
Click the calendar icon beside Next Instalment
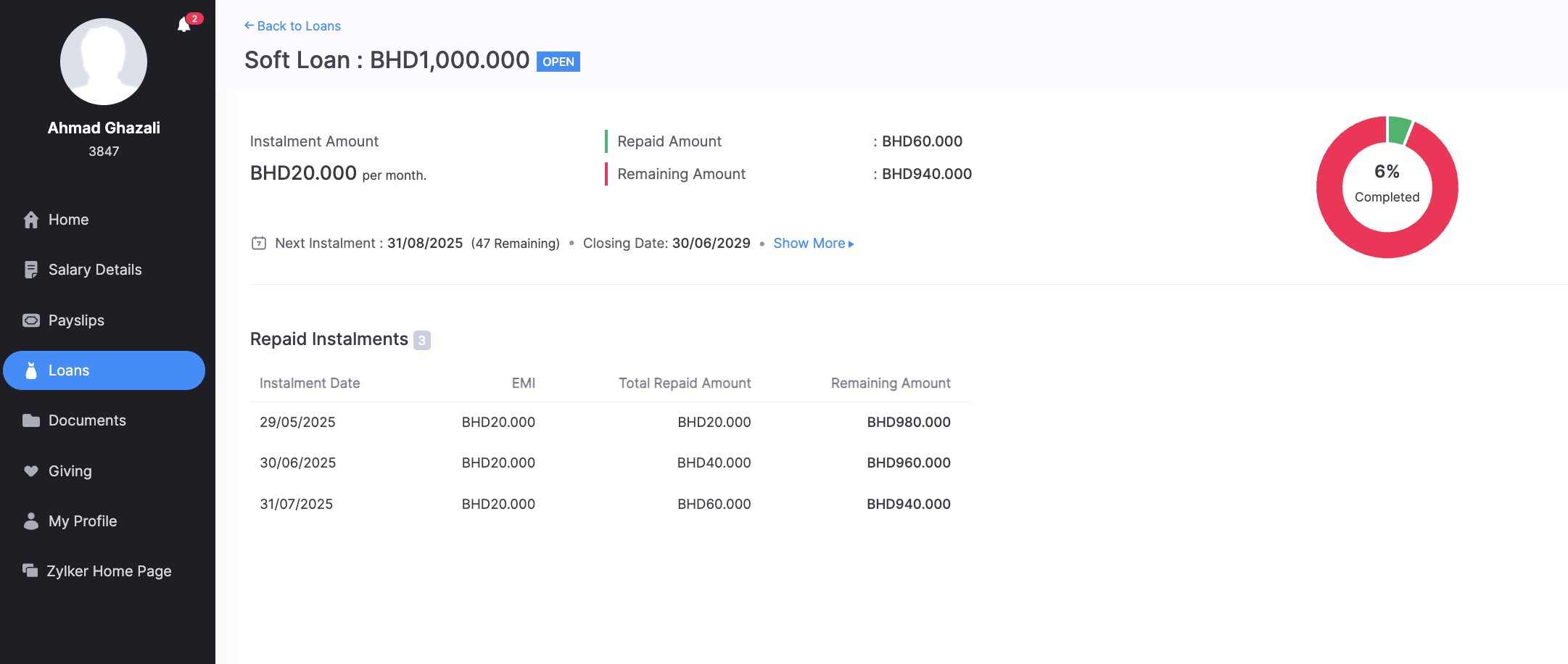(x=259, y=244)
